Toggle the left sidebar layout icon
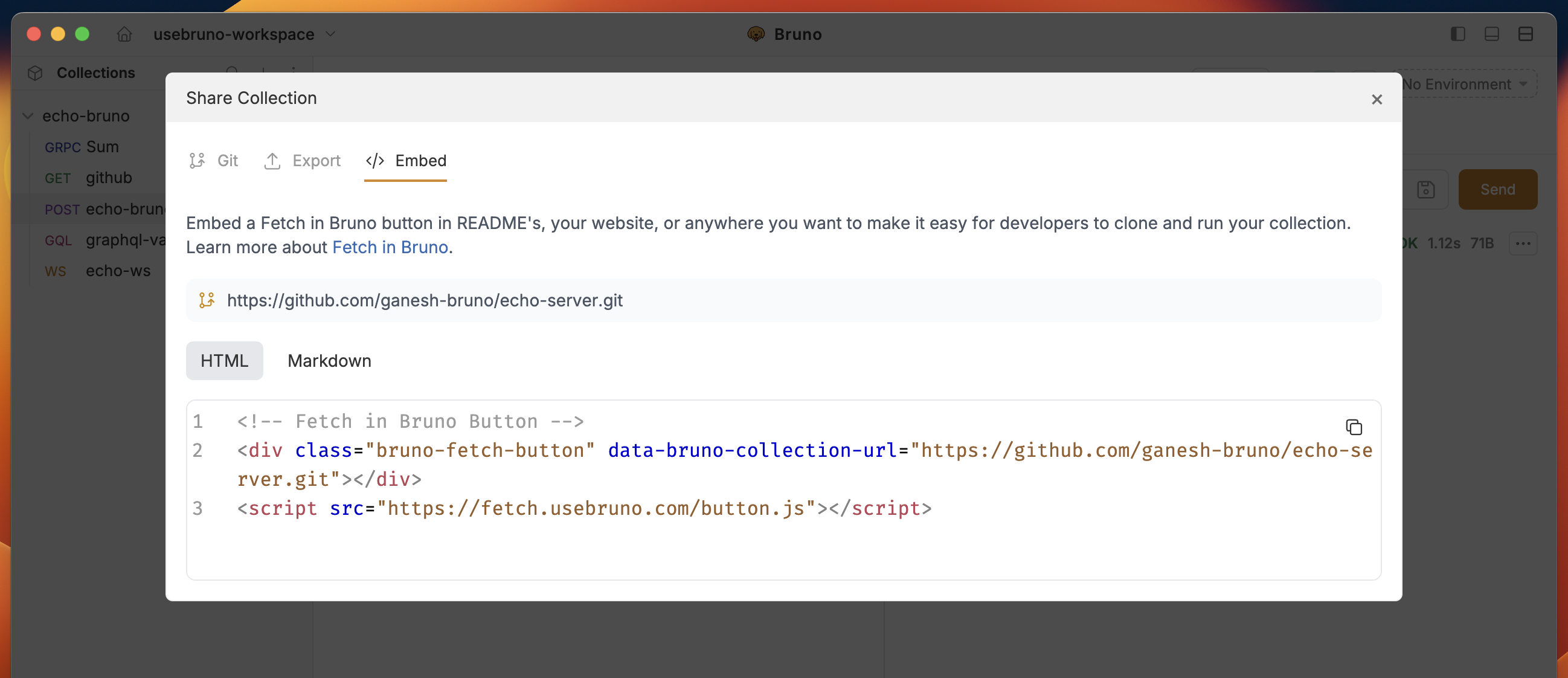 pos(1457,34)
